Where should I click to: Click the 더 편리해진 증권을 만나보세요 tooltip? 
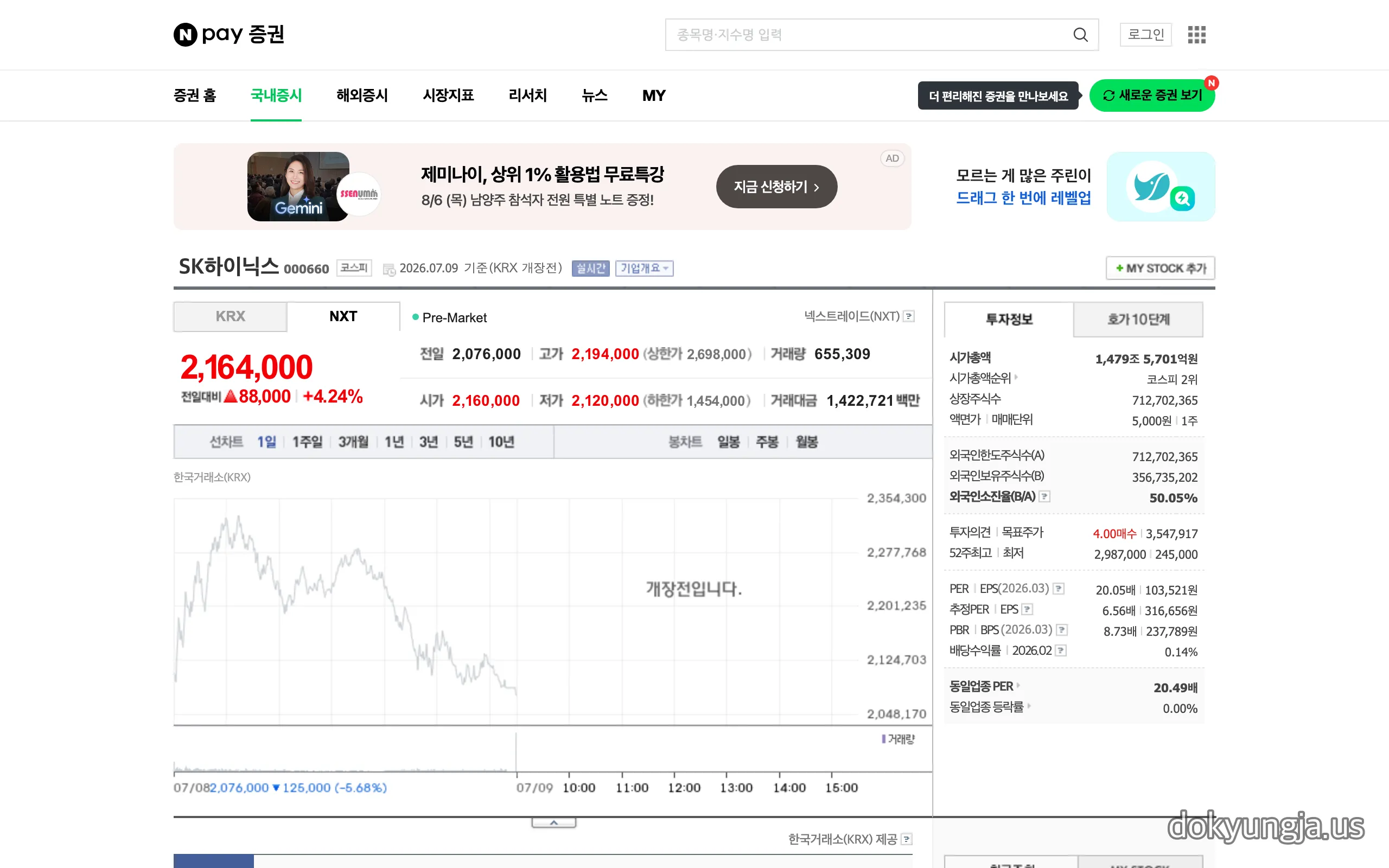[x=998, y=96]
